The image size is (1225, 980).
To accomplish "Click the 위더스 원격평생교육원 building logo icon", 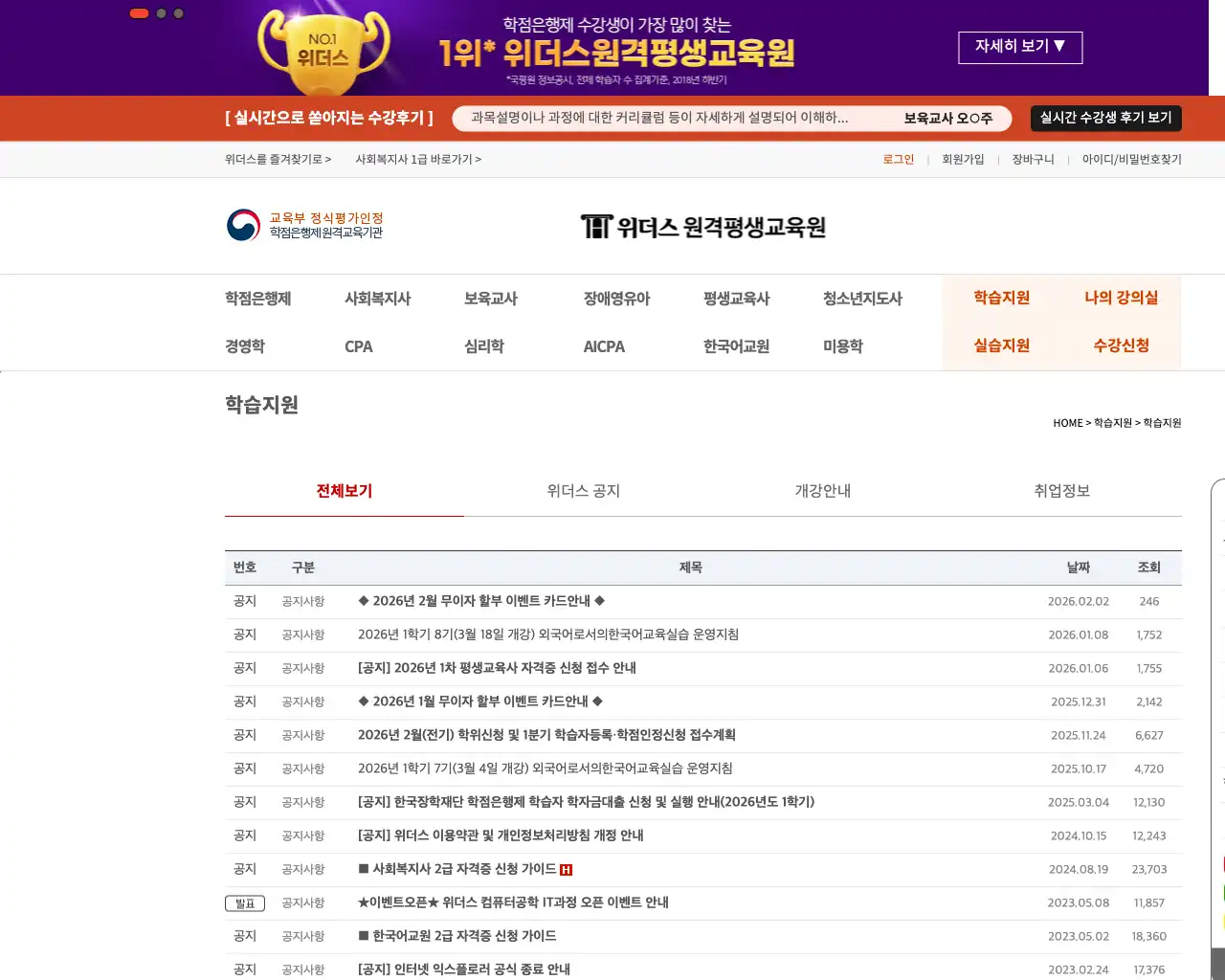I will (x=594, y=225).
